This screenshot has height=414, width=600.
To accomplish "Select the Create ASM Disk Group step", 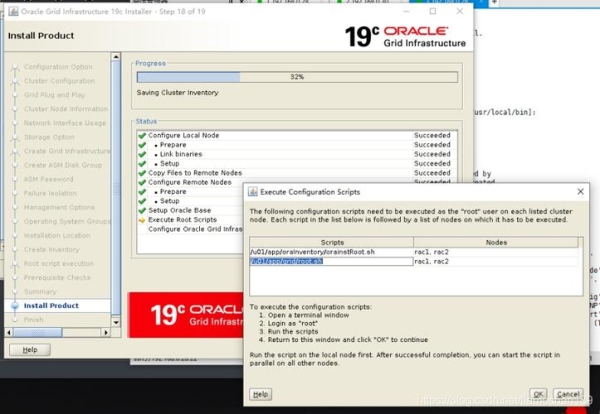I will (63, 165).
